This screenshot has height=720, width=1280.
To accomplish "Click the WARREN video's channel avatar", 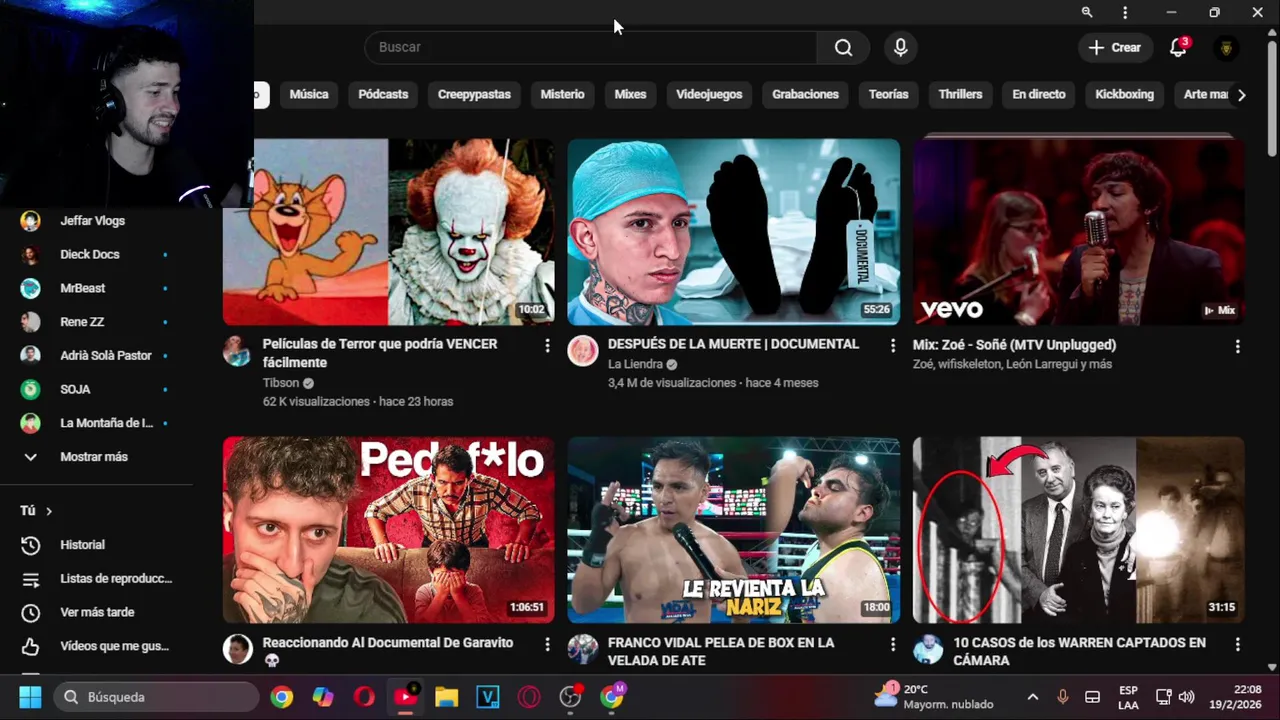I will pyautogui.click(x=927, y=649).
